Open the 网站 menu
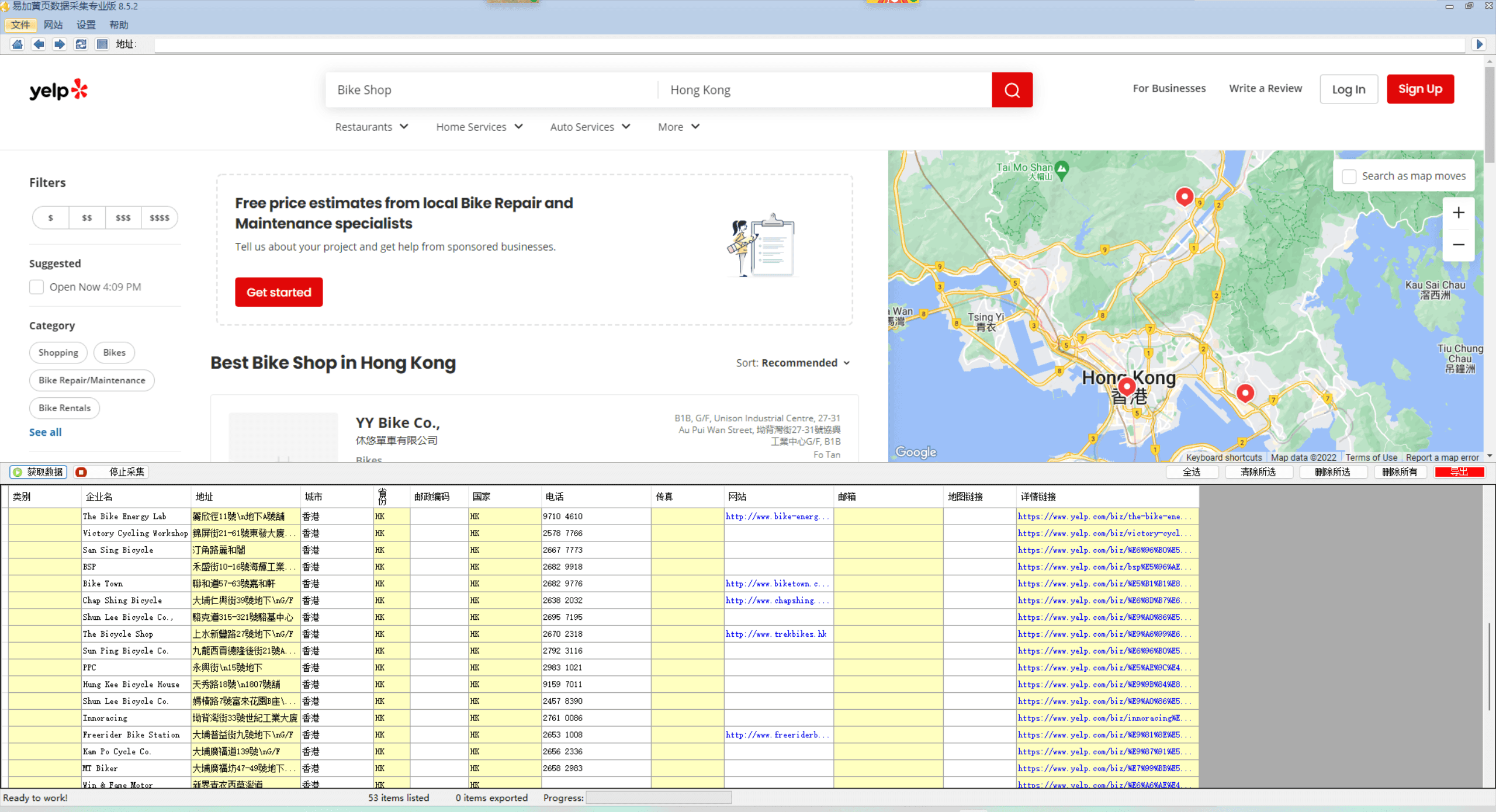The image size is (1496, 812). pos(53,25)
